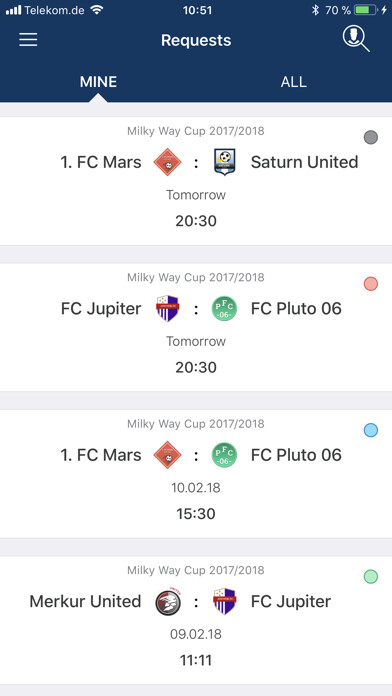The image size is (392, 696).
Task: Click the 1. FC Mars crest in first match
Action: pyautogui.click(x=167, y=162)
